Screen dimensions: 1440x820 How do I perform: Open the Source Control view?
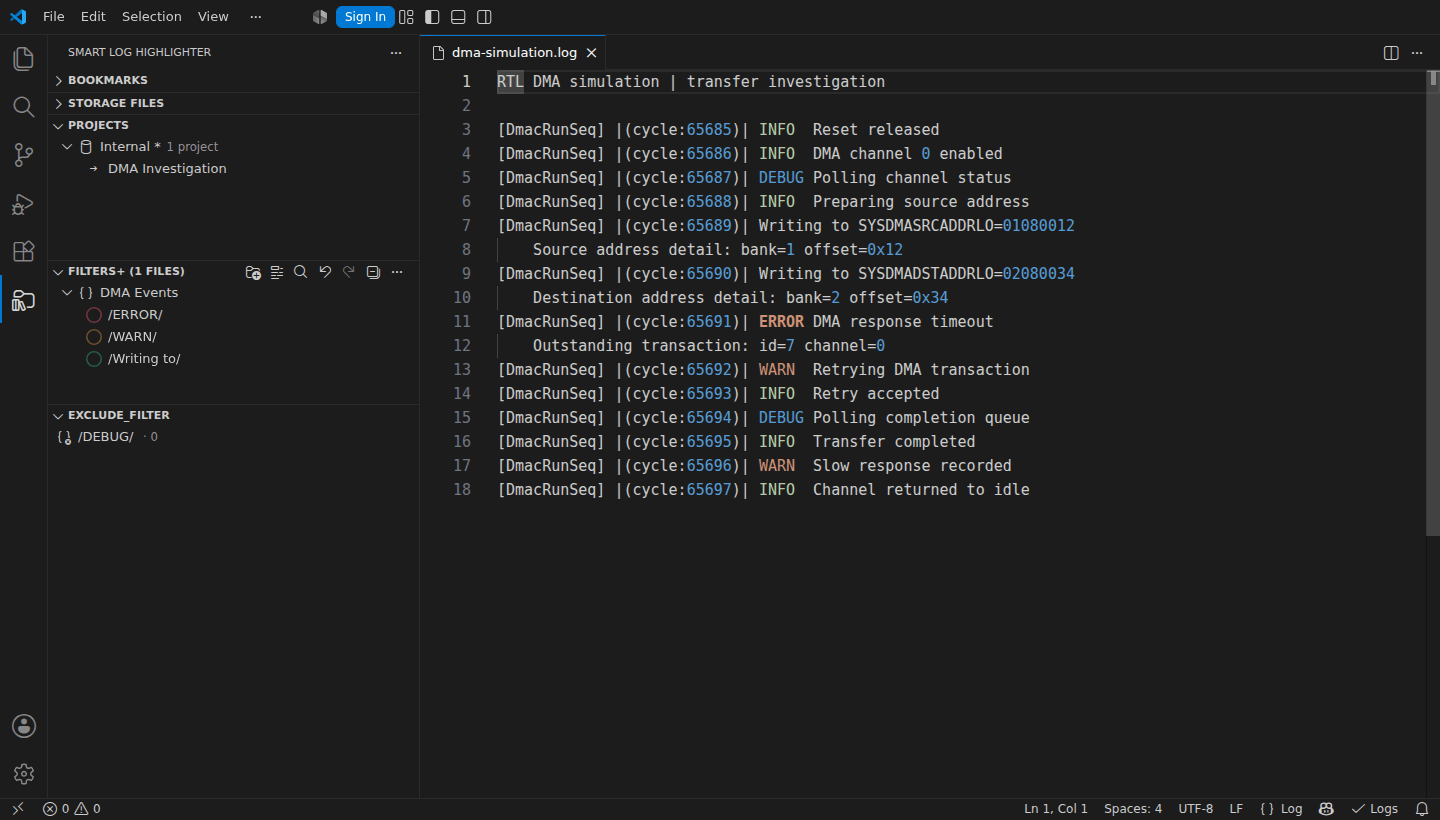pyautogui.click(x=24, y=155)
